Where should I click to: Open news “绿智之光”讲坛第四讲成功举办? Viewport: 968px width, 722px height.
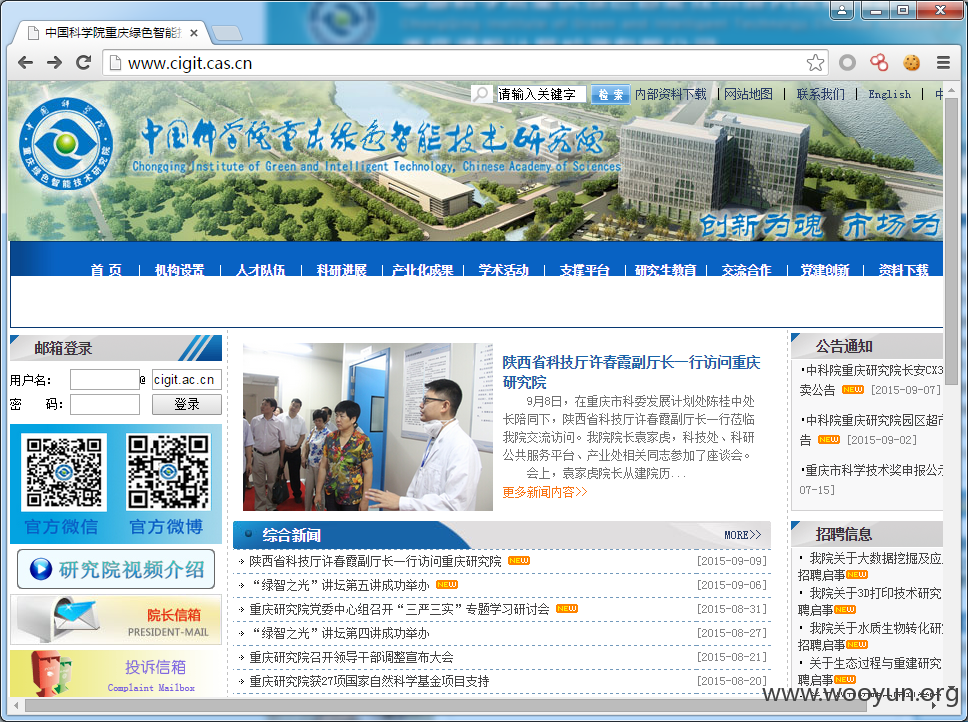point(341,633)
